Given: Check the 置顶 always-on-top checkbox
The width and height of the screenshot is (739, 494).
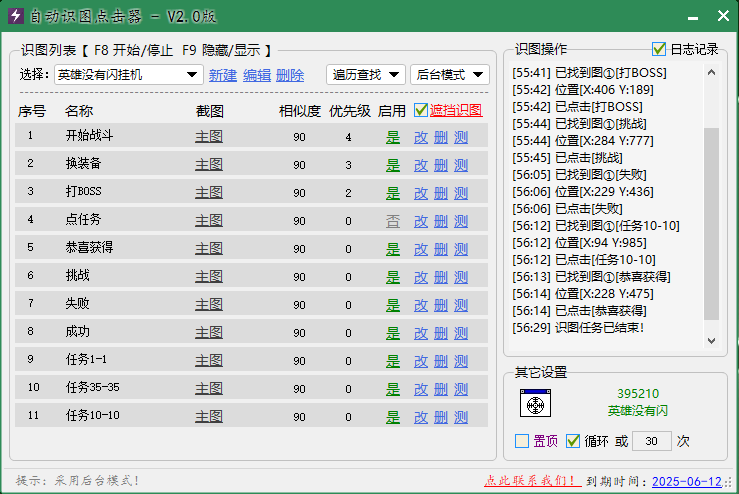Looking at the screenshot, I should 522,441.
